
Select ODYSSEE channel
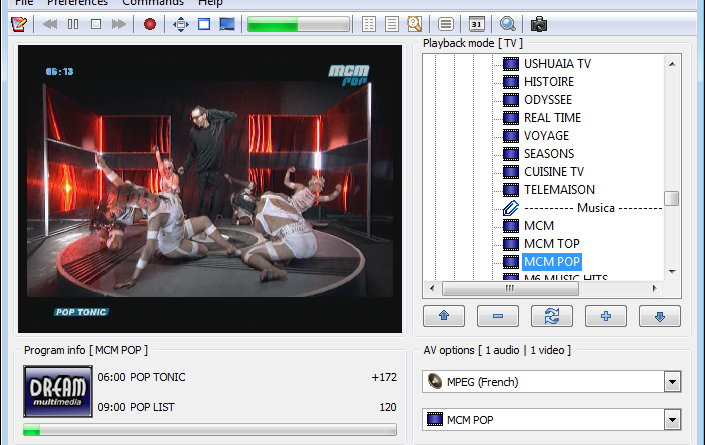tap(548, 100)
